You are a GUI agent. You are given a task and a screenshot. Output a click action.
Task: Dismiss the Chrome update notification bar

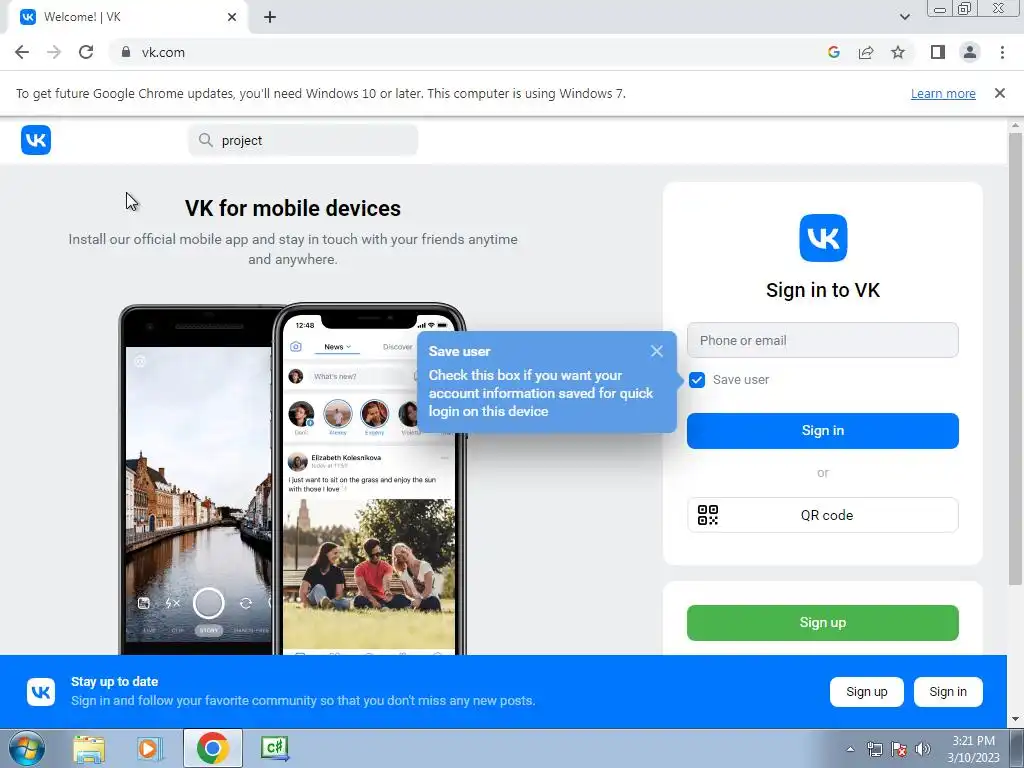coord(999,93)
